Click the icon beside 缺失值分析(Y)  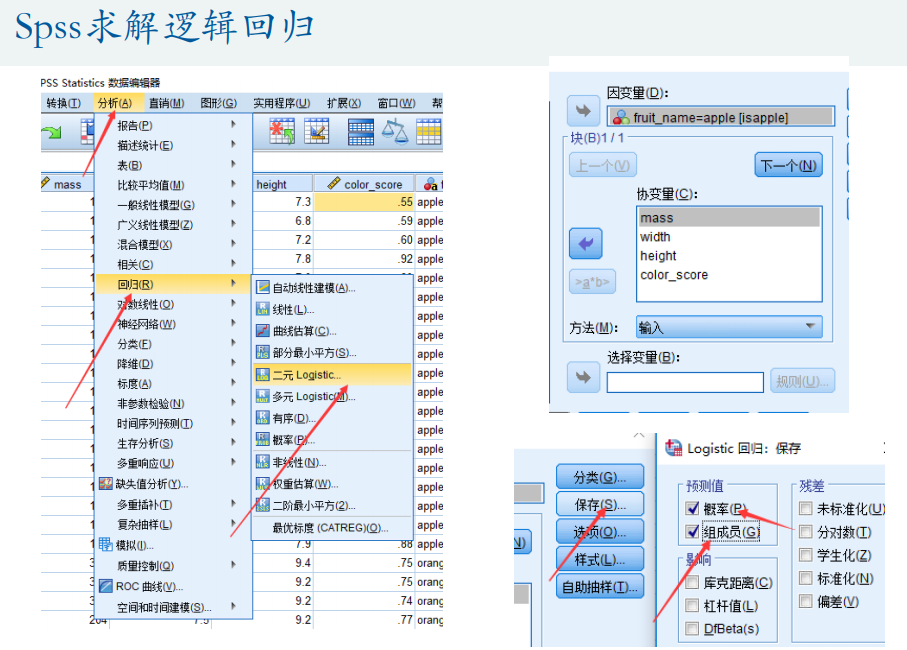click(106, 483)
